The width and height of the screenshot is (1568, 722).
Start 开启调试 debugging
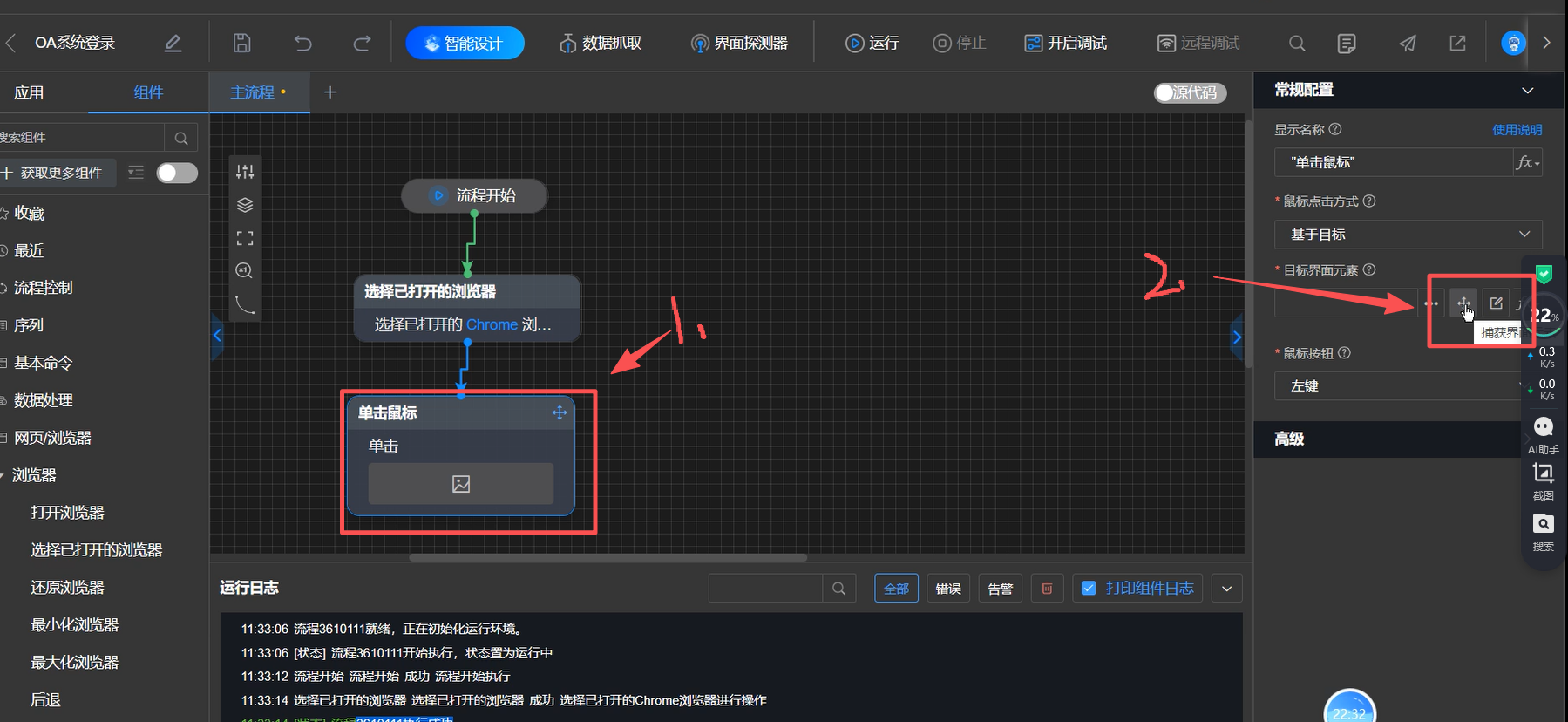tap(1065, 43)
